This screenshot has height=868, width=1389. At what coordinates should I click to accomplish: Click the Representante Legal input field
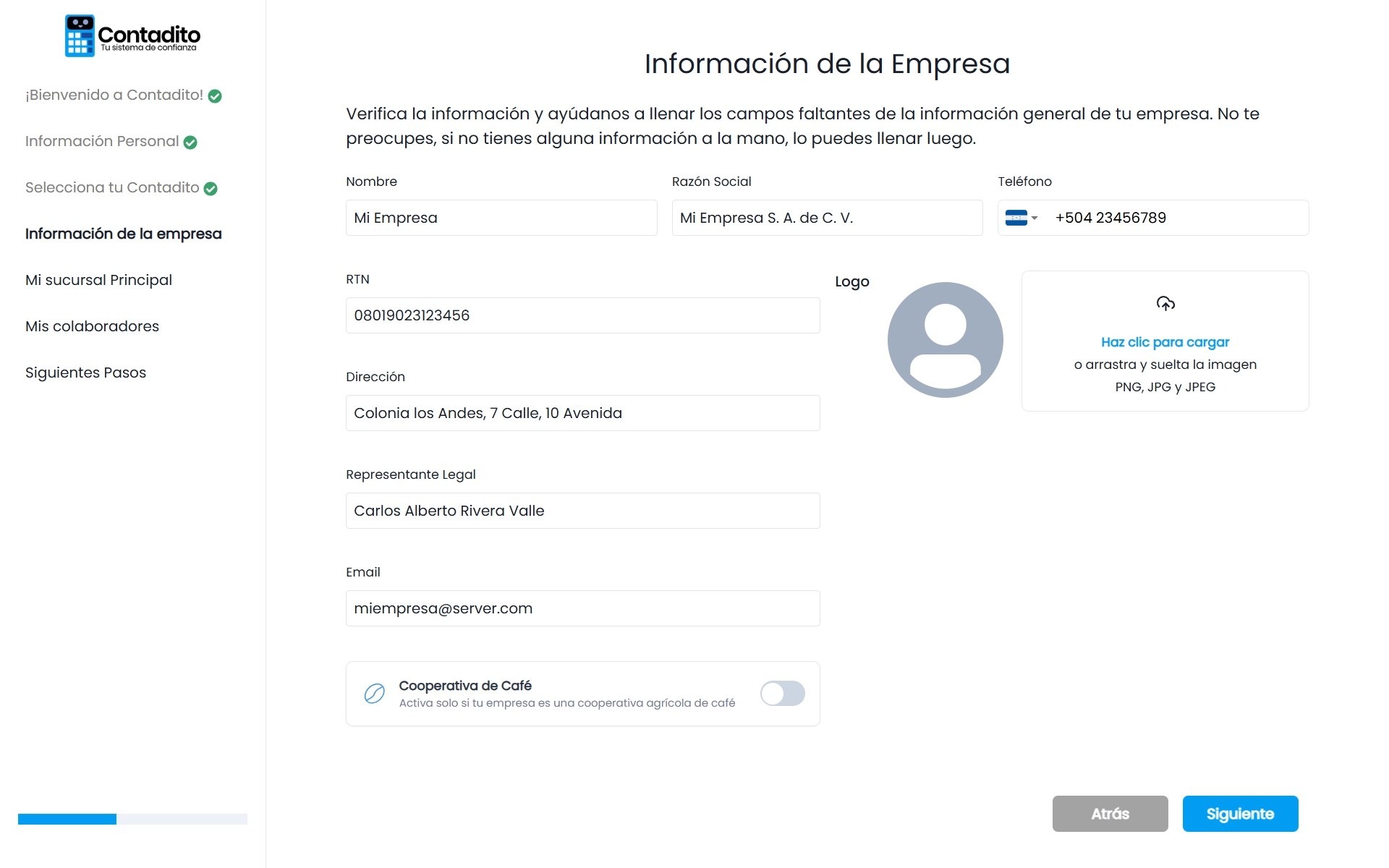tap(582, 511)
